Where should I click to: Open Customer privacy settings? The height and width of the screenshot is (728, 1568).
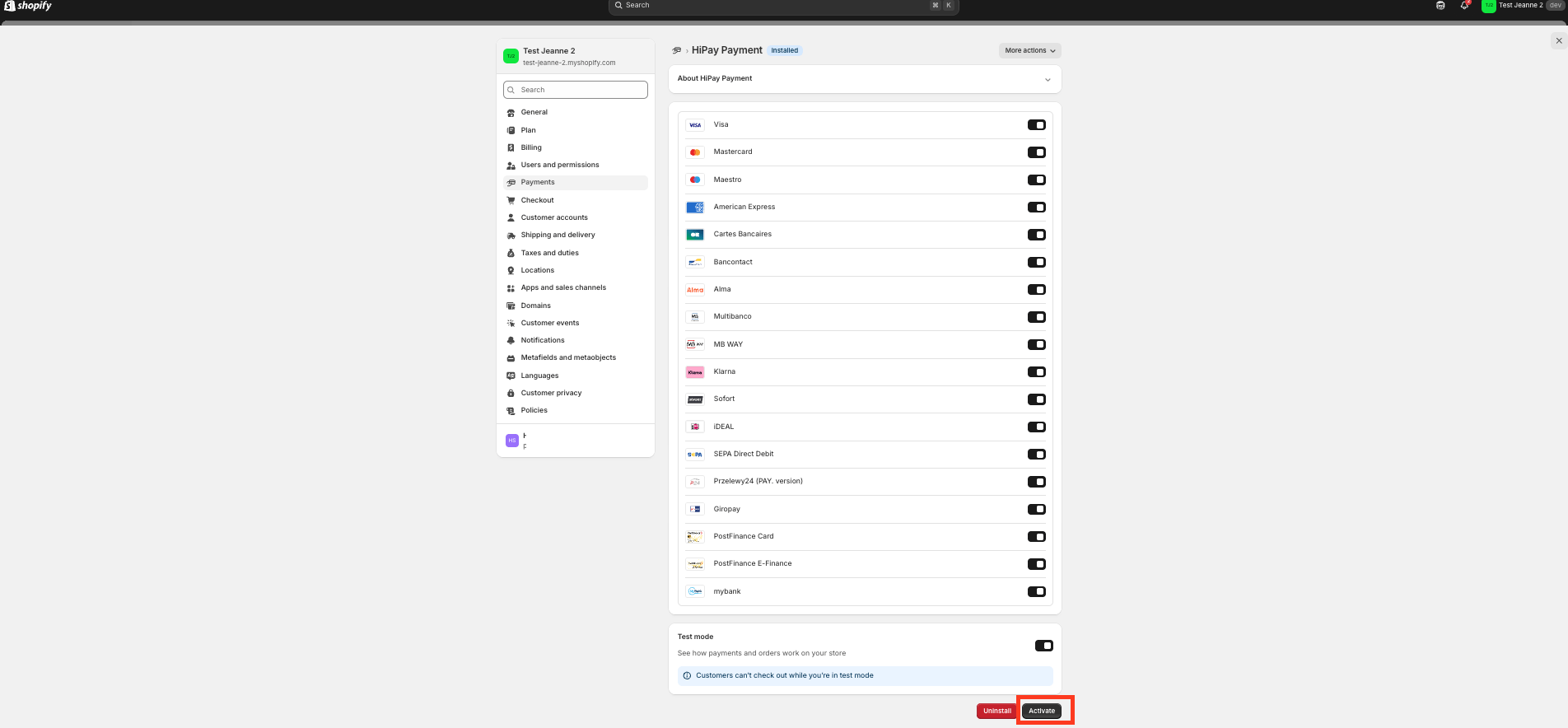576,393
